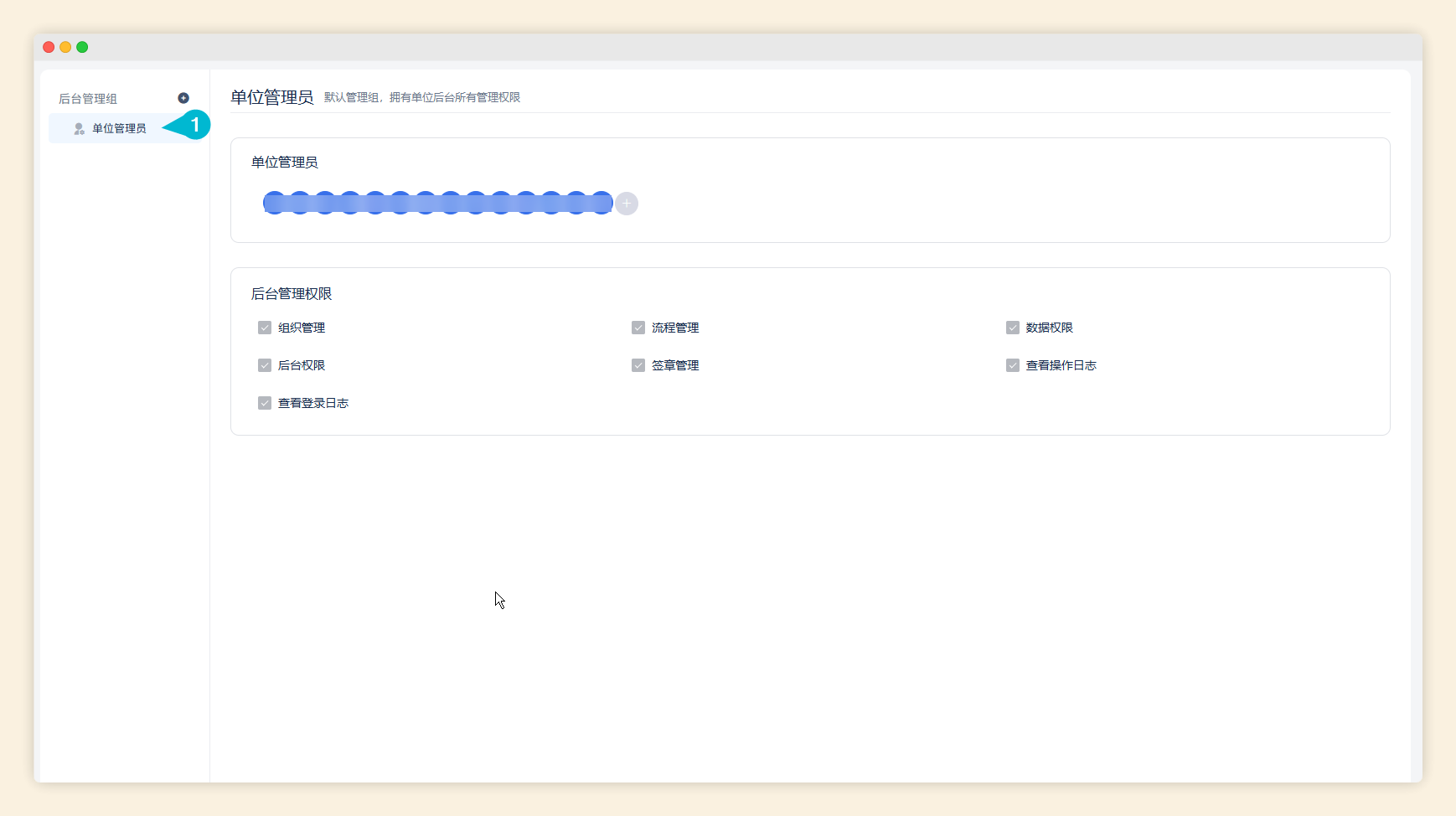Click the large 单位管理员 page title
The height and width of the screenshot is (816, 1456).
[272, 97]
